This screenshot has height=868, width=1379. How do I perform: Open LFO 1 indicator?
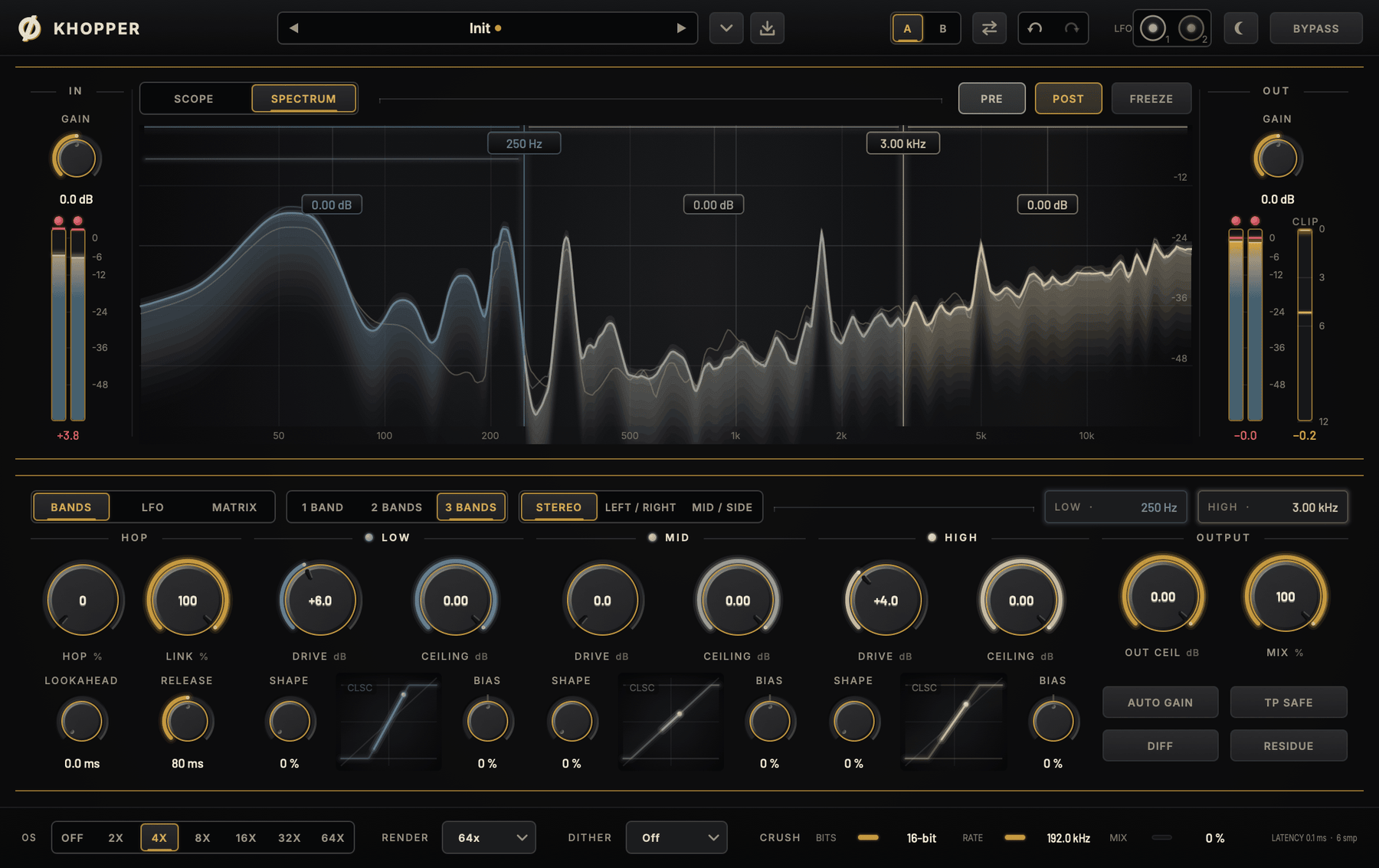1152,28
